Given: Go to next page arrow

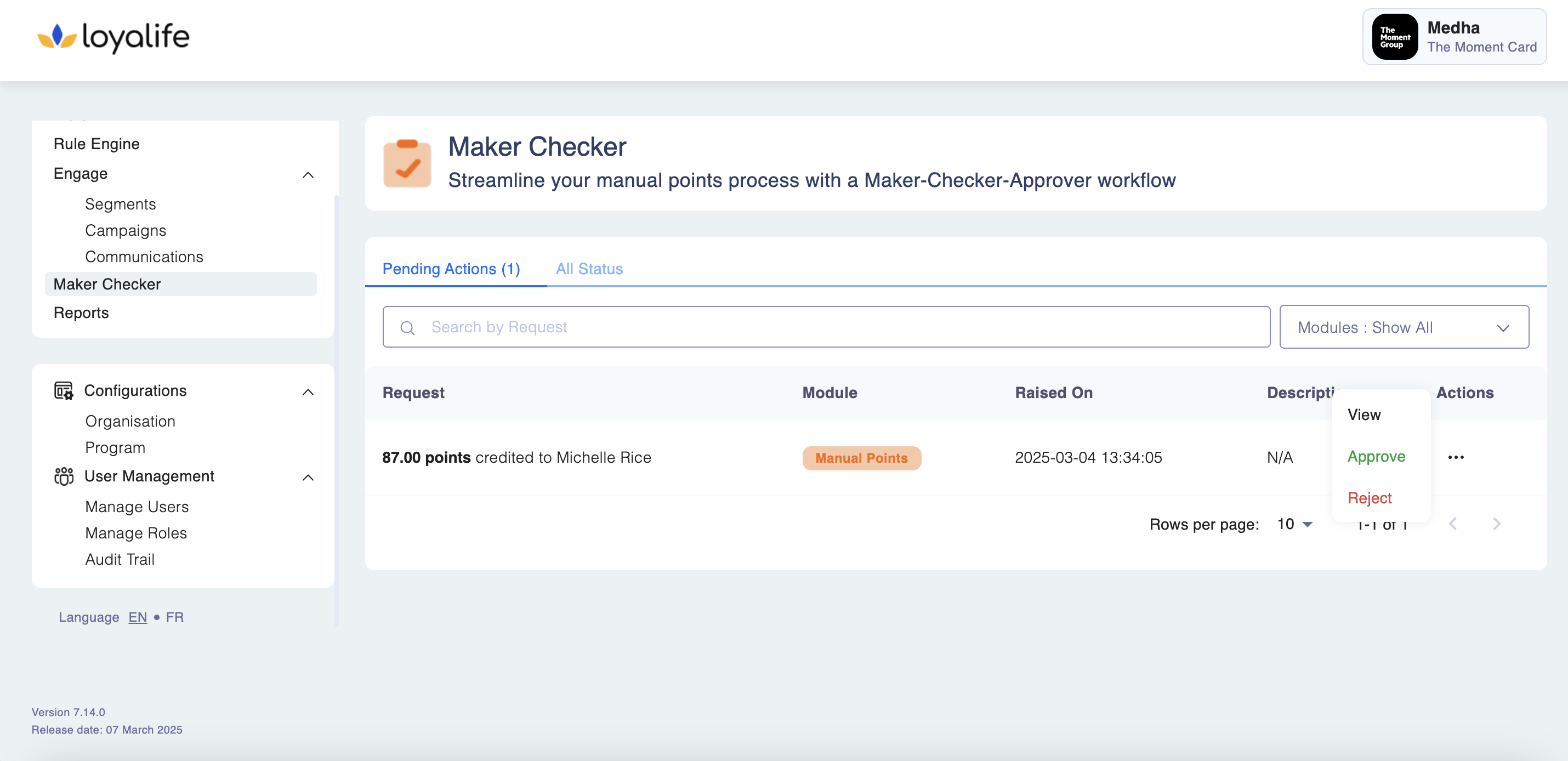Looking at the screenshot, I should click(x=1496, y=524).
